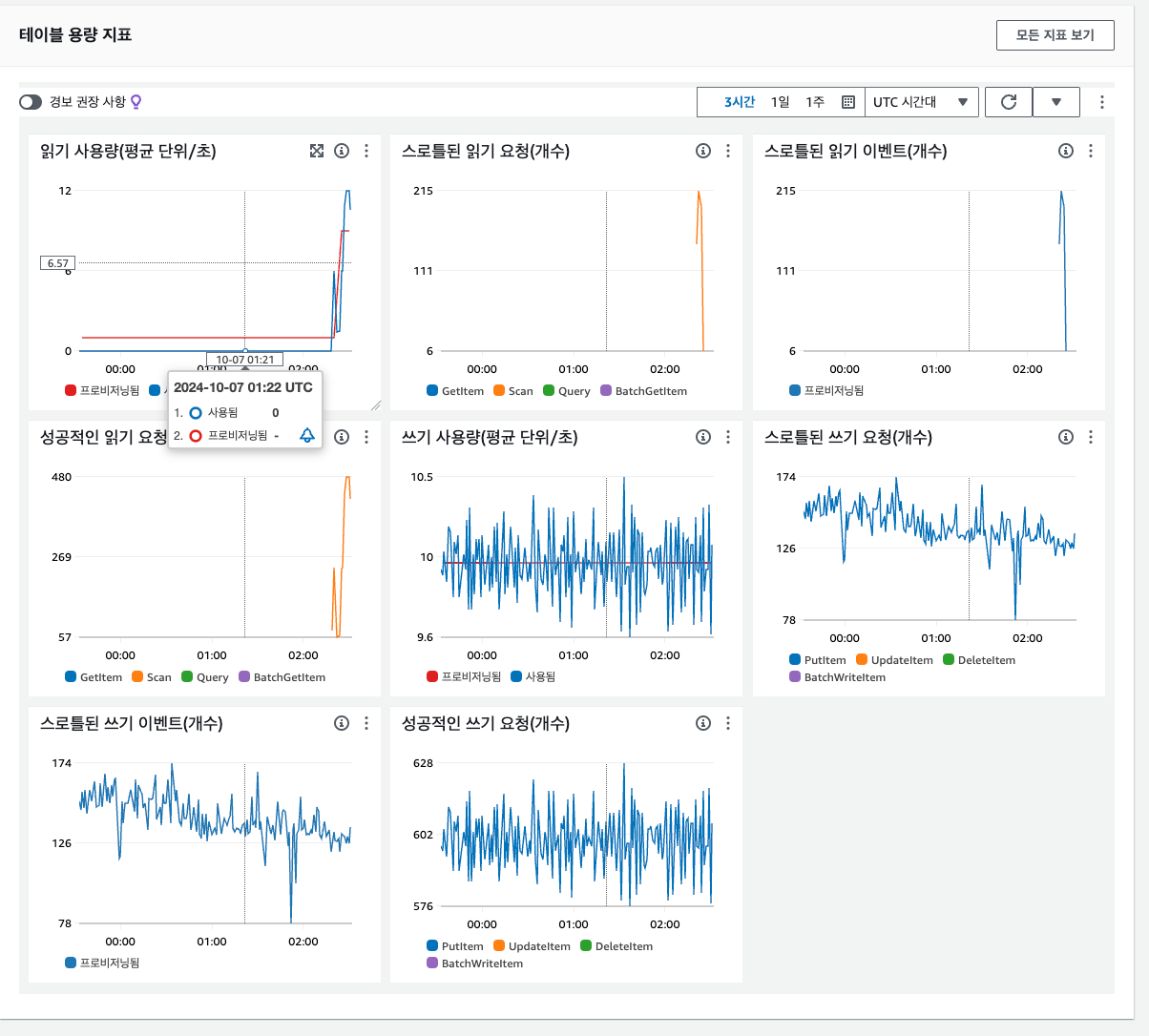
Task: Open options menu of 스로틀된 읽기 이벤트 chart
Action: click(x=1091, y=151)
